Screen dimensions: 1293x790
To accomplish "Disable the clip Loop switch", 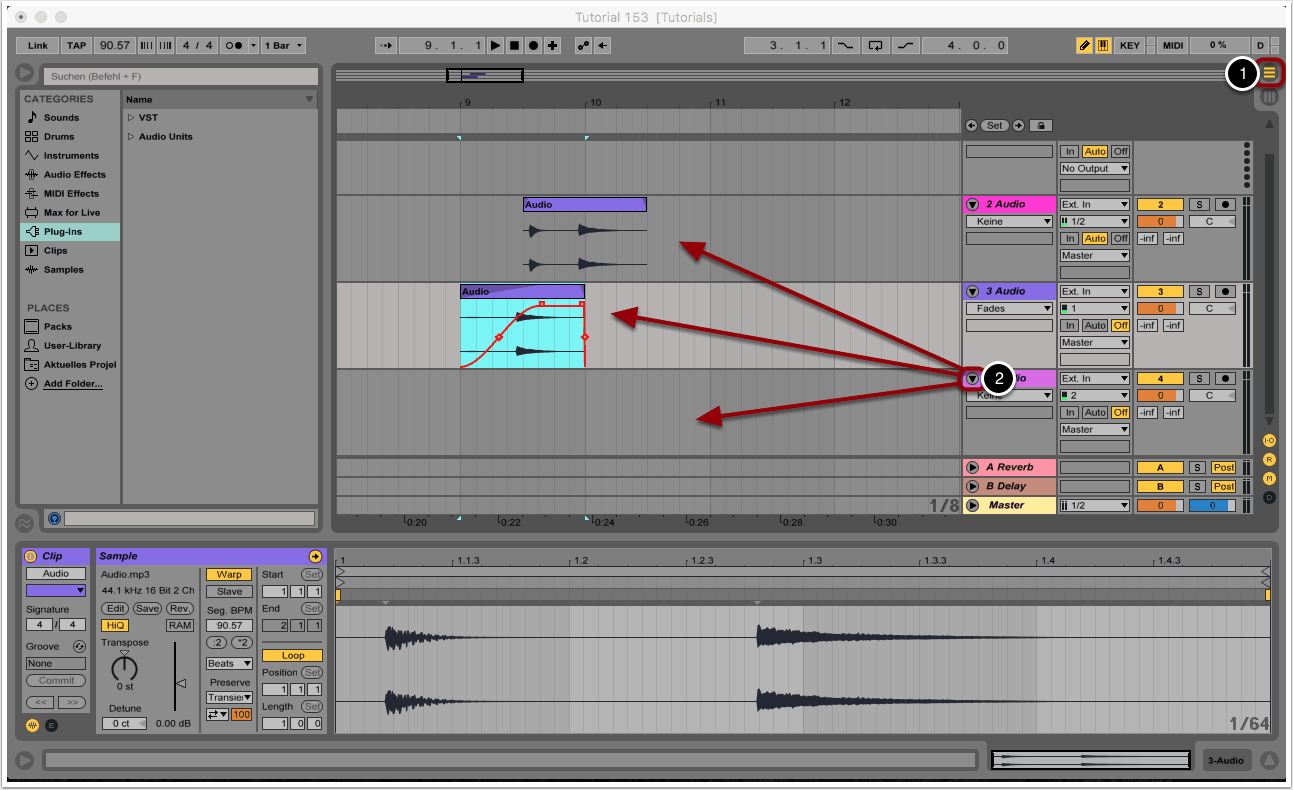I will 292,656.
